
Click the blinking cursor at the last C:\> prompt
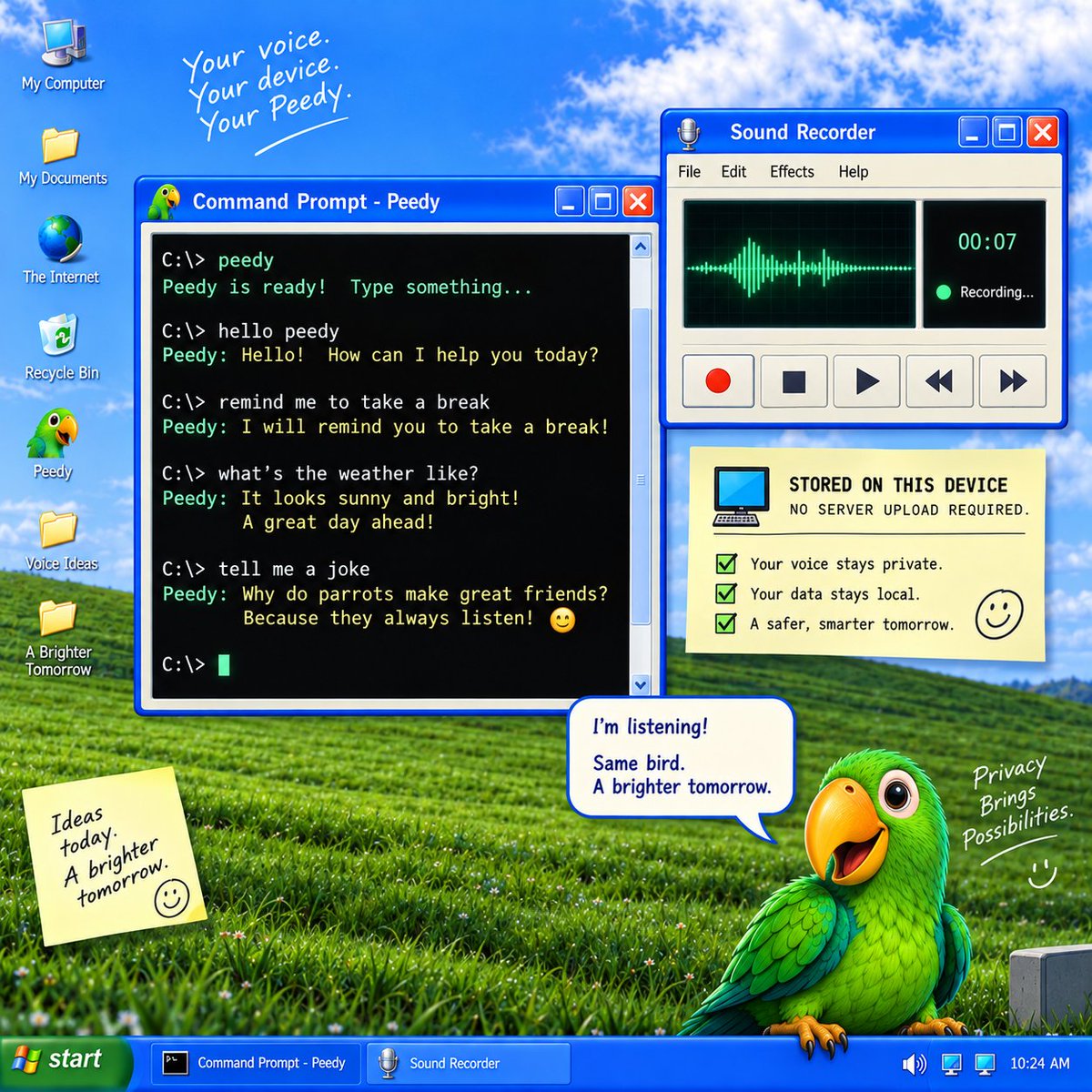point(224,664)
